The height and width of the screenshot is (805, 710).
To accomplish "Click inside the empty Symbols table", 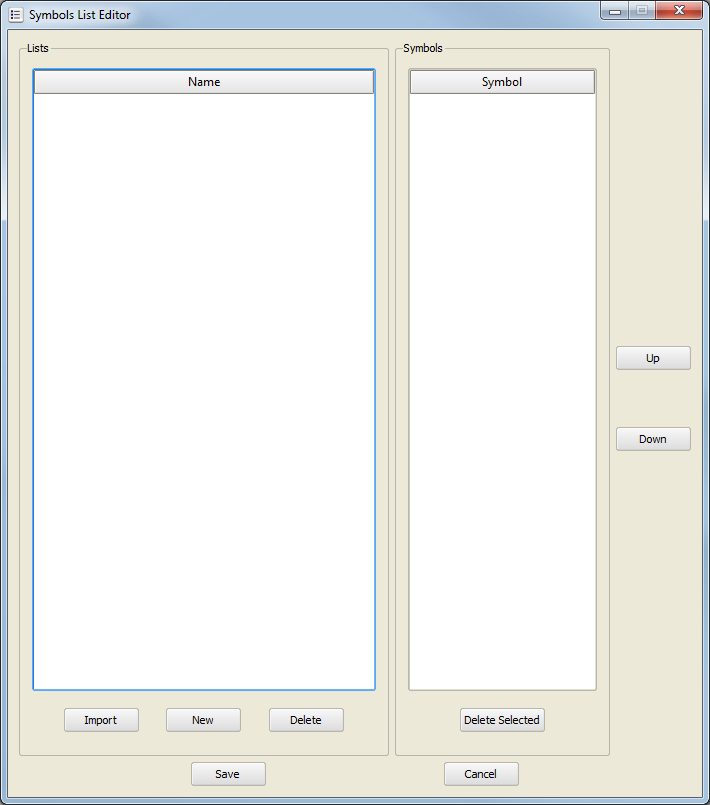I will pos(502,390).
